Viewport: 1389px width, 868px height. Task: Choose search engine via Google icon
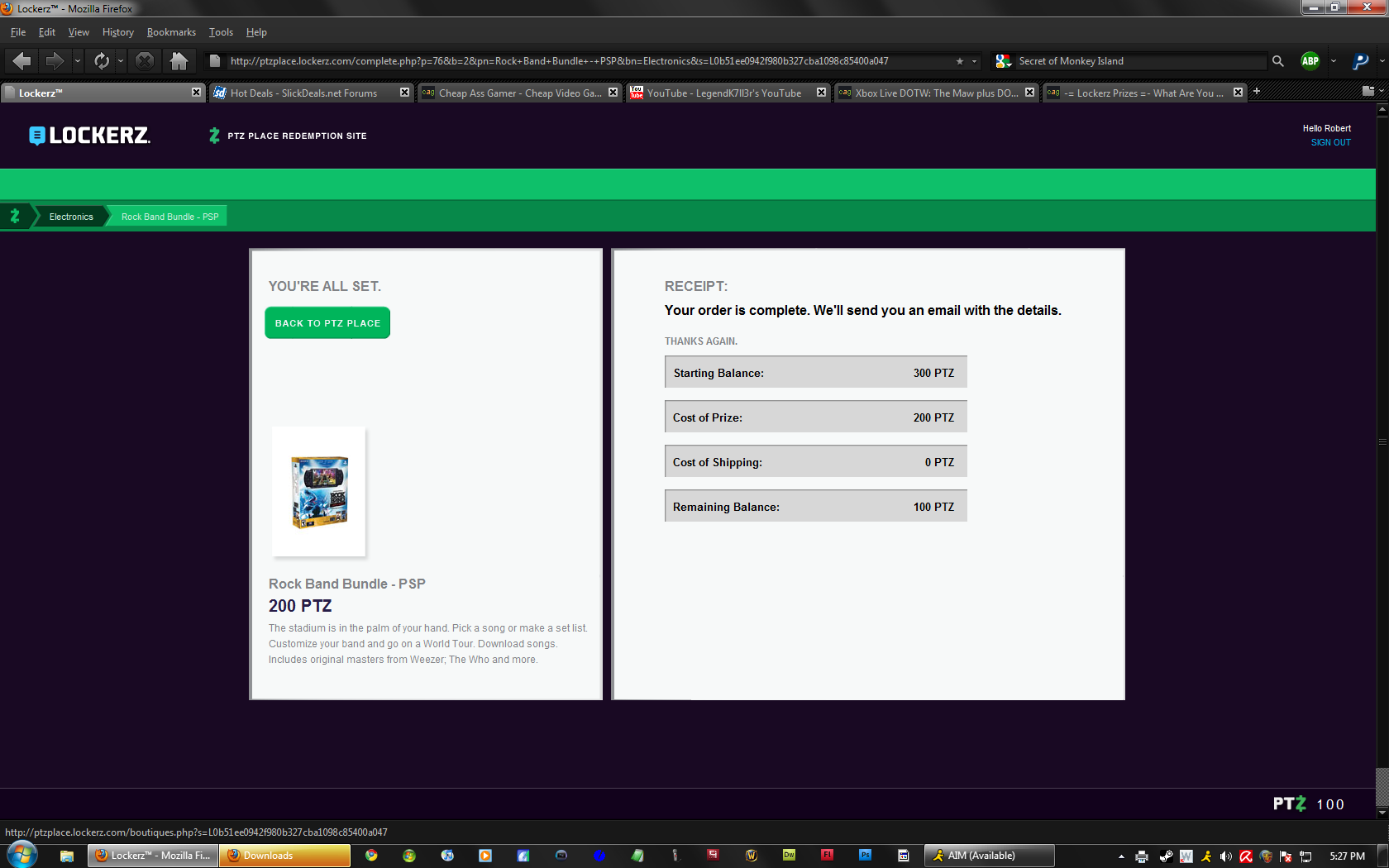(1004, 61)
